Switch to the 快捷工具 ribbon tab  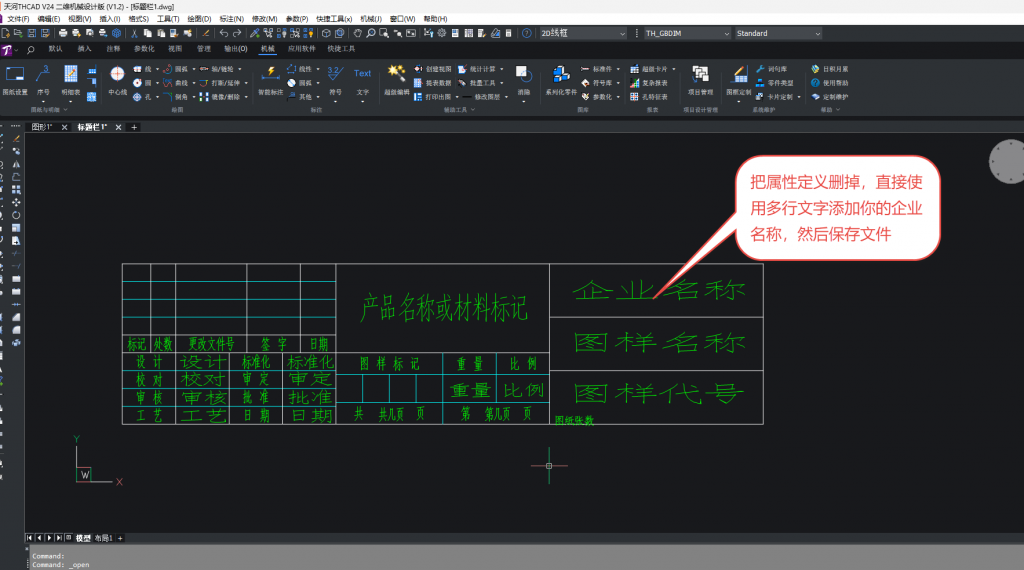coord(341,49)
